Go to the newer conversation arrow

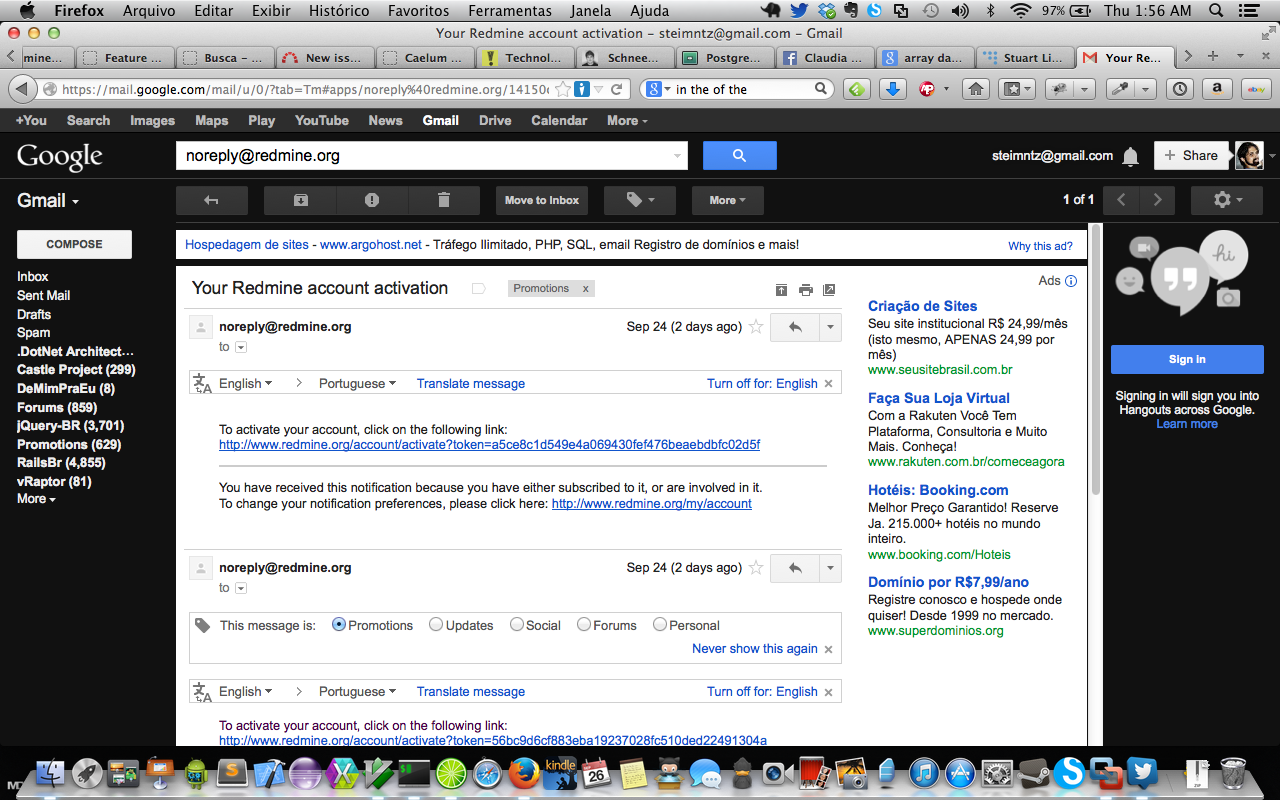1121,200
